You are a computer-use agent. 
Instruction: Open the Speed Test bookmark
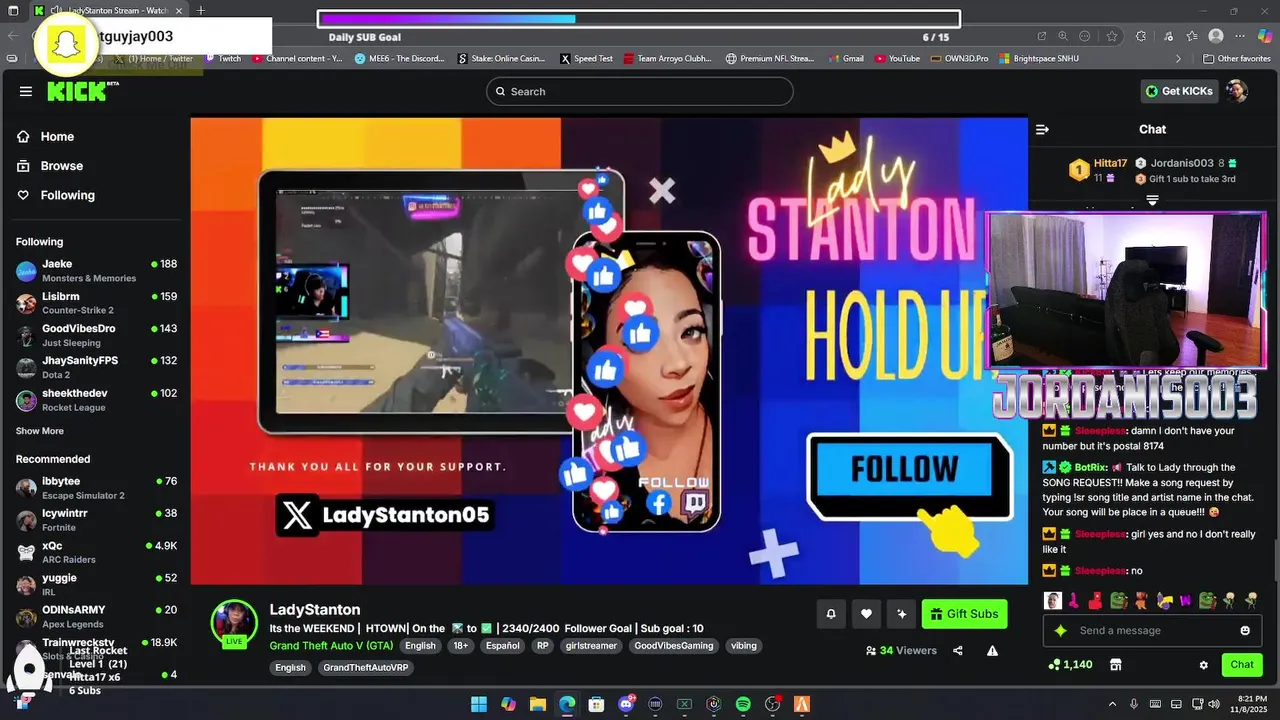[x=586, y=59]
